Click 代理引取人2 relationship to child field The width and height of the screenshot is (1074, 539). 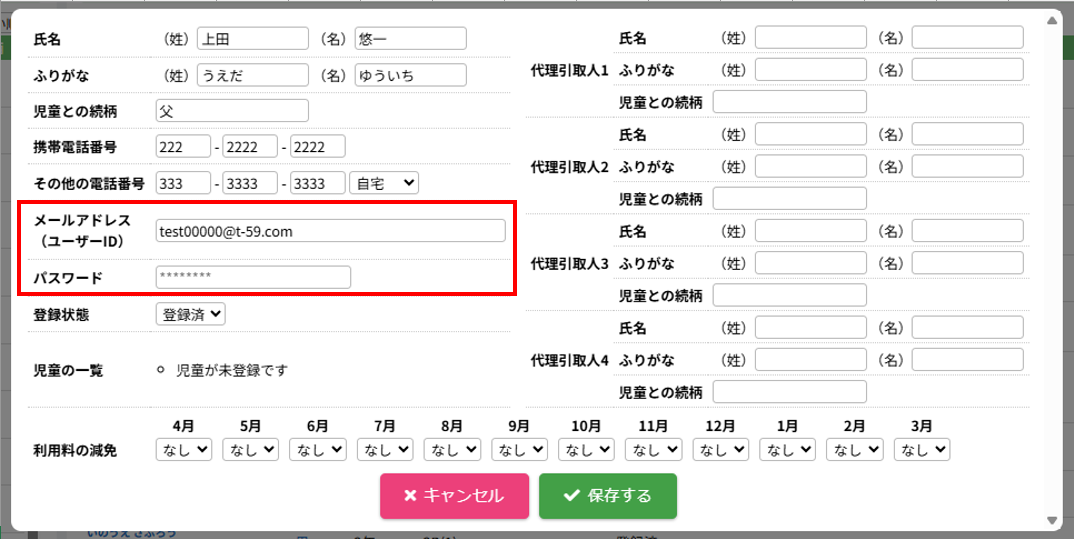(789, 198)
